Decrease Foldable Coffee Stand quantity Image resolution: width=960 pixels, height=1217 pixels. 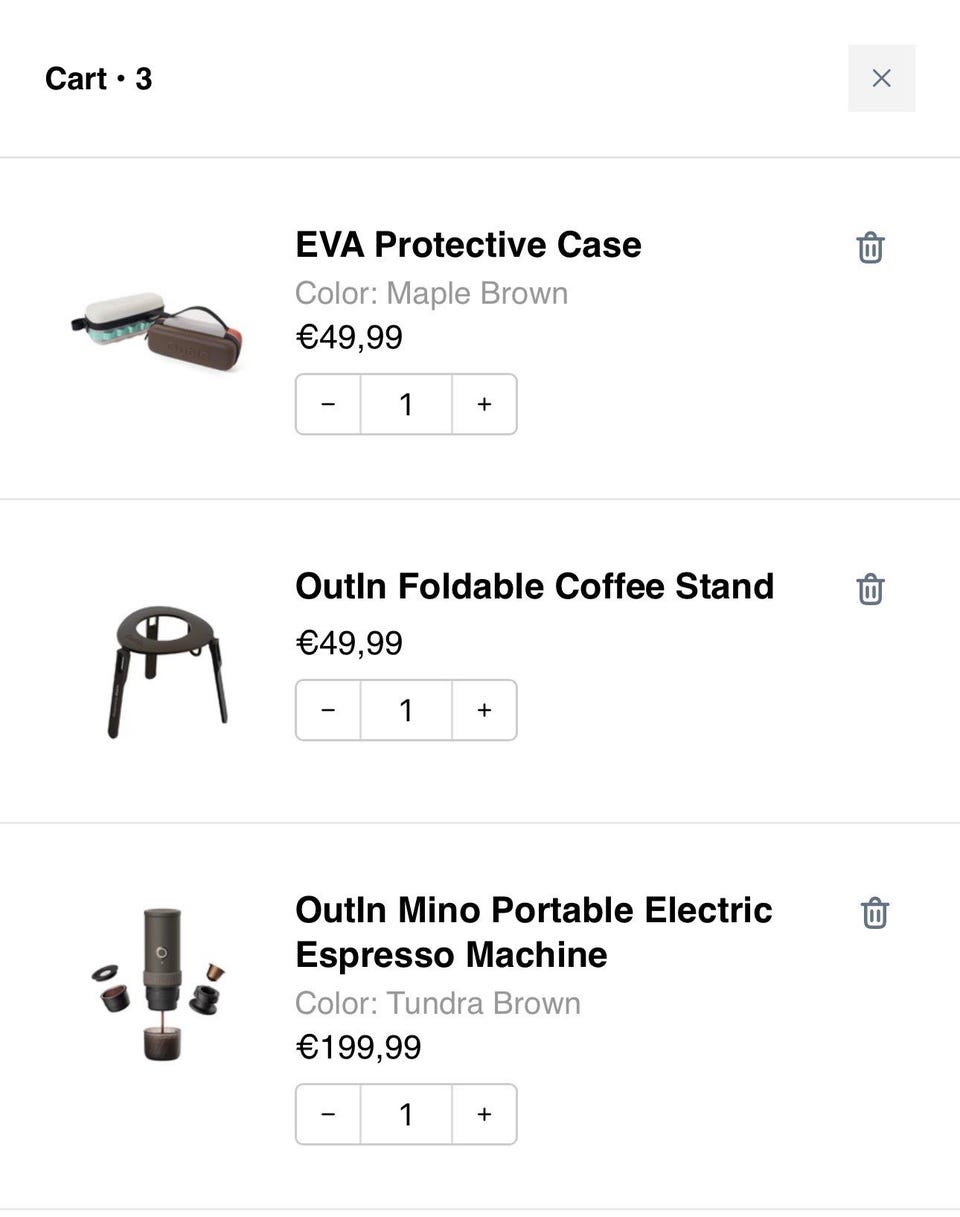[328, 710]
